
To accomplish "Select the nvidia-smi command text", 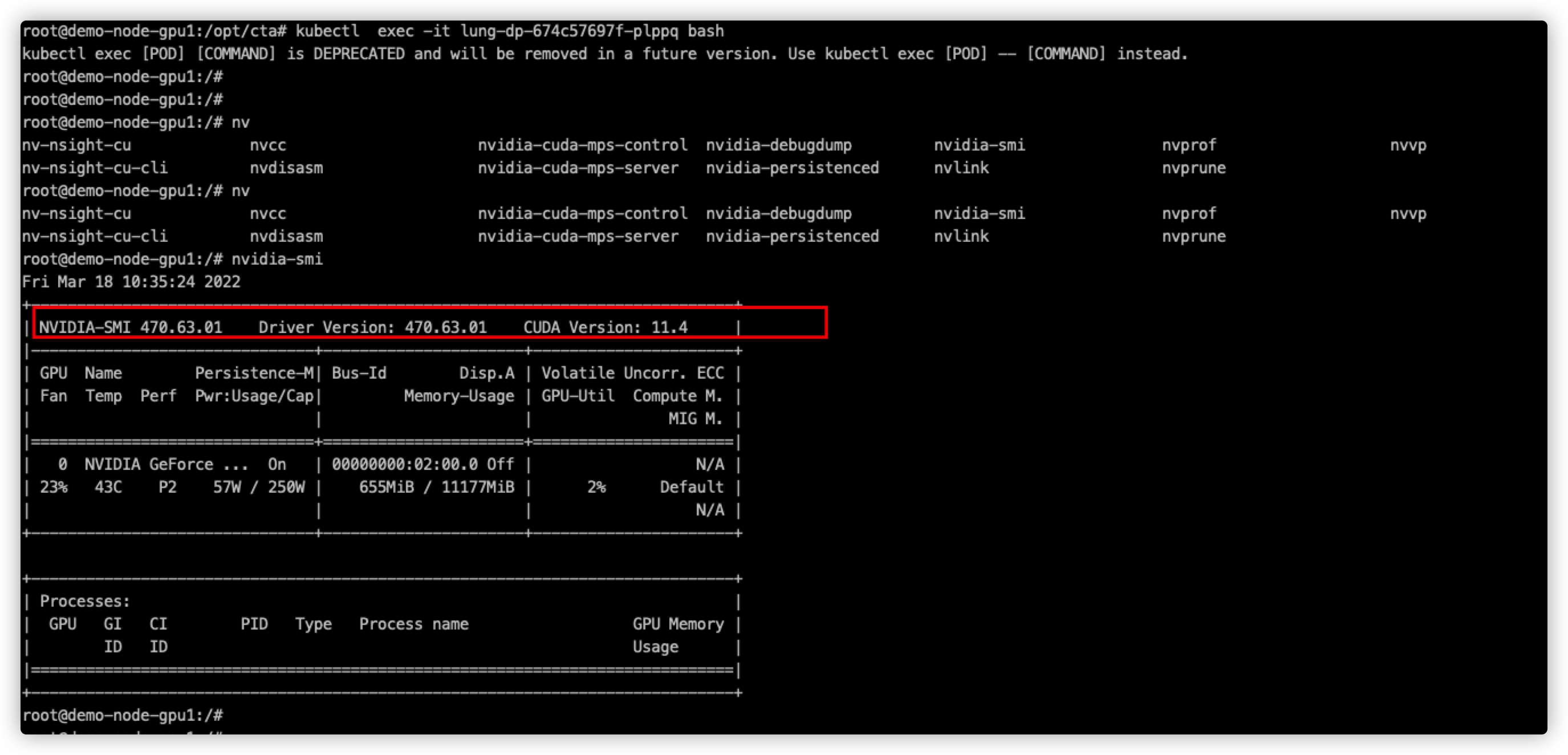I will coord(277,259).
